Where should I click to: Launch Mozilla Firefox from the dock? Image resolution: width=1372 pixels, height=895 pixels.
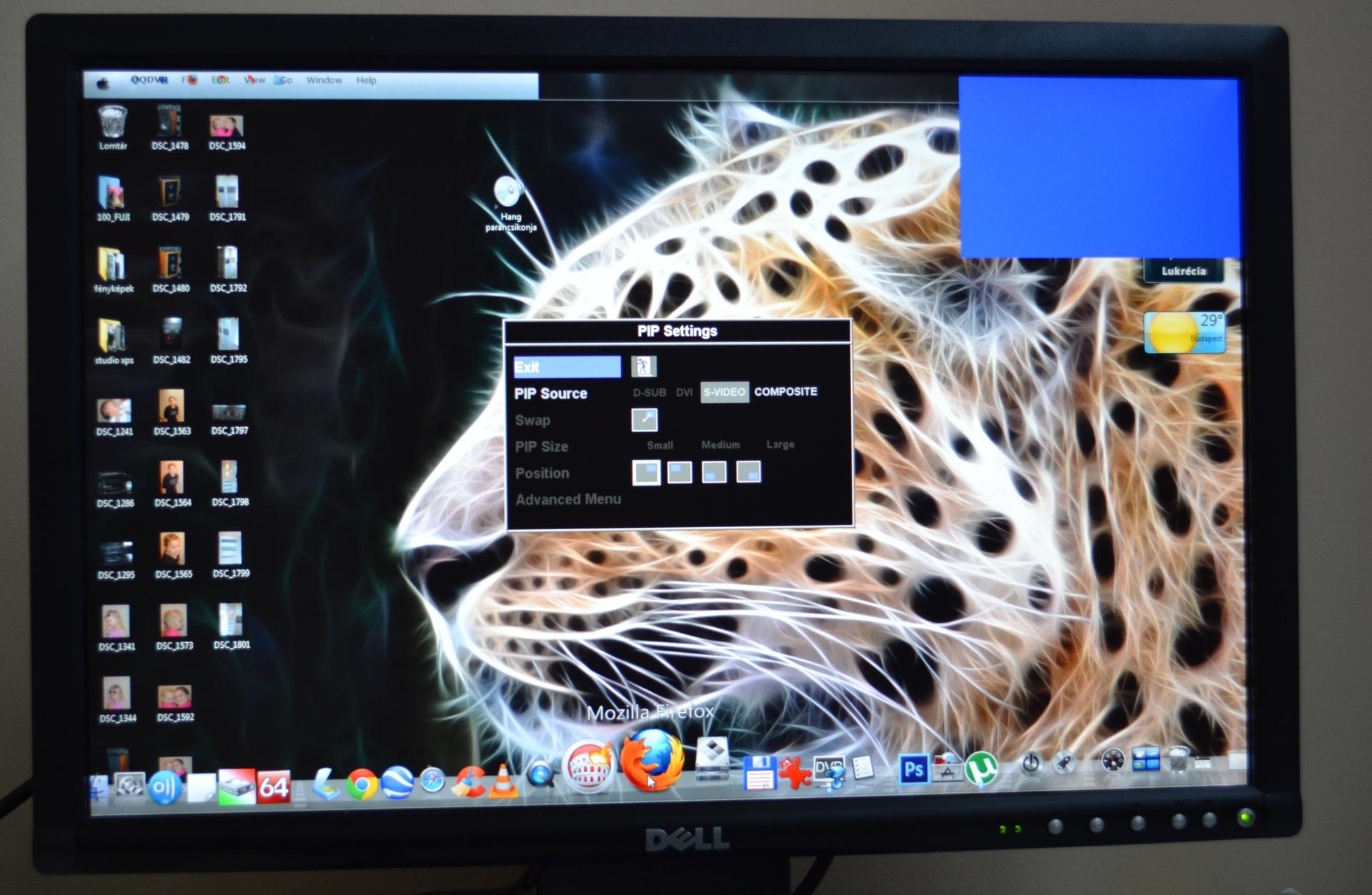pyautogui.click(x=651, y=760)
